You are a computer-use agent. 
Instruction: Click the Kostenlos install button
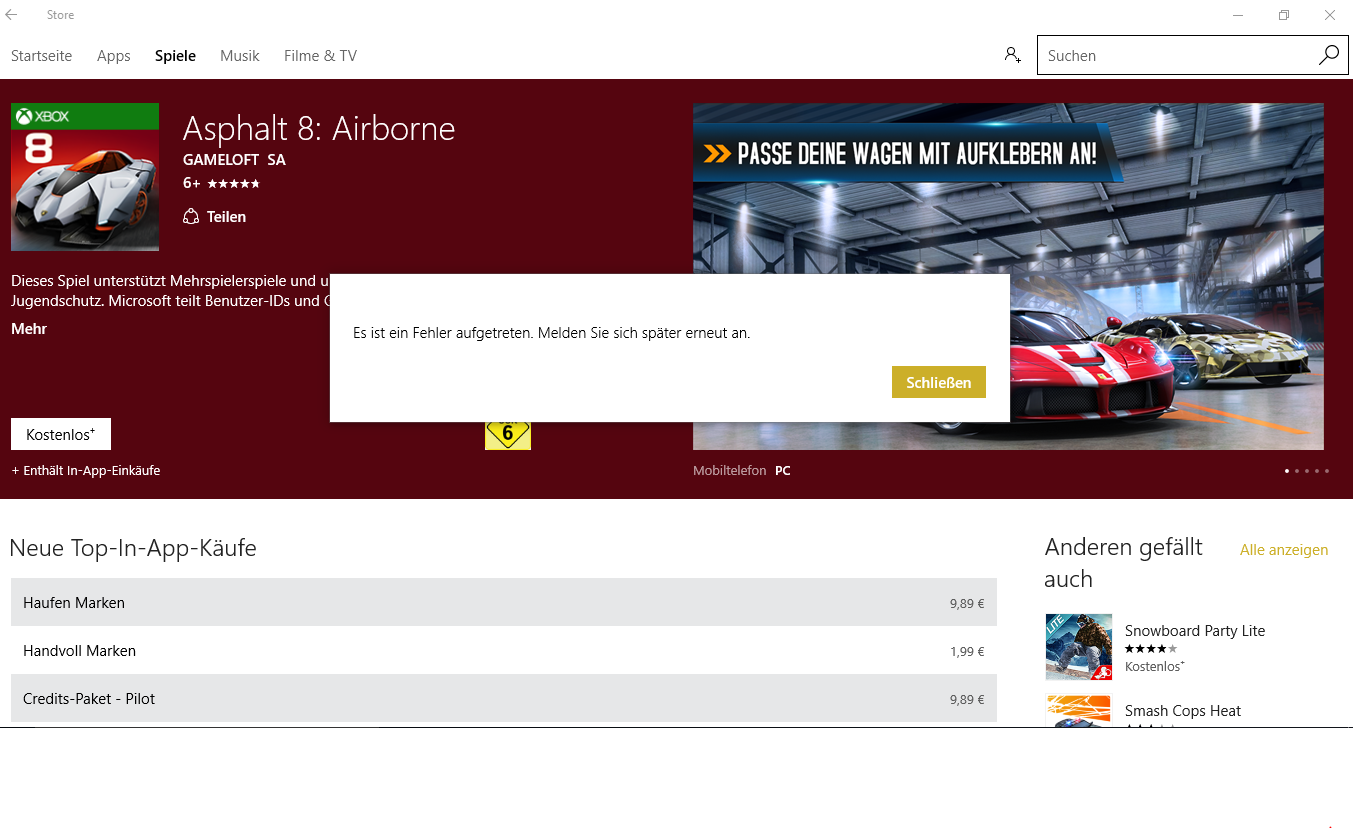61,434
